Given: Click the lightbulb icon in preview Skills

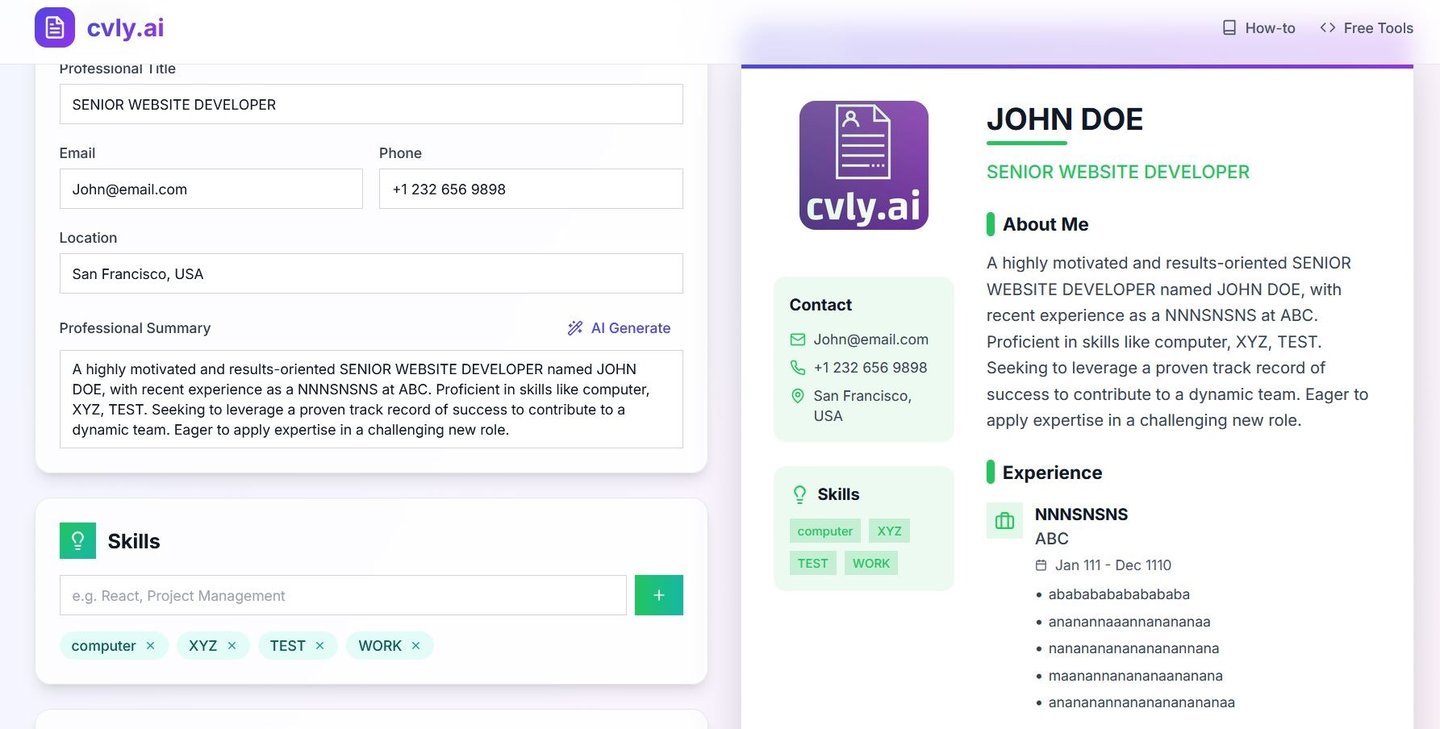Looking at the screenshot, I should [x=800, y=494].
